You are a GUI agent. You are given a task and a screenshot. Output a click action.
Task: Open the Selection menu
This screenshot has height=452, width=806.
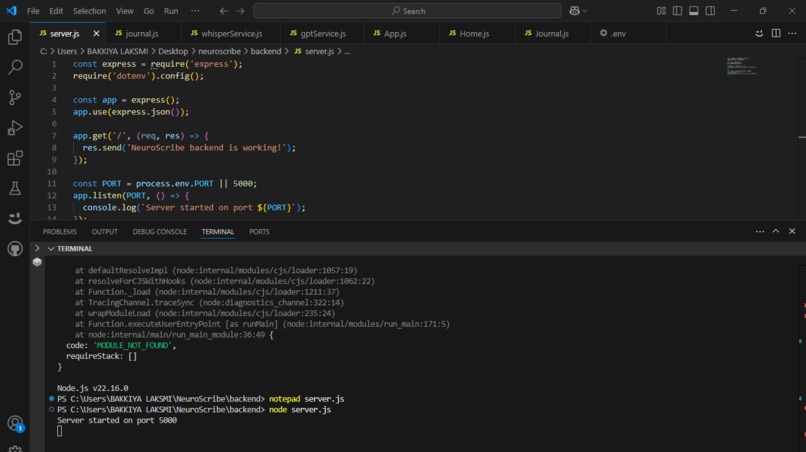click(89, 11)
